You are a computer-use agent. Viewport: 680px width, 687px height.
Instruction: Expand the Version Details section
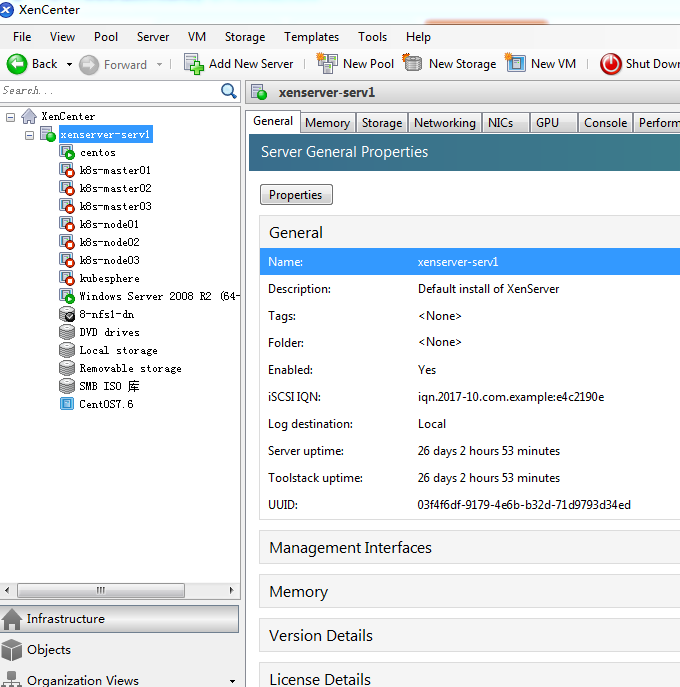click(x=469, y=635)
